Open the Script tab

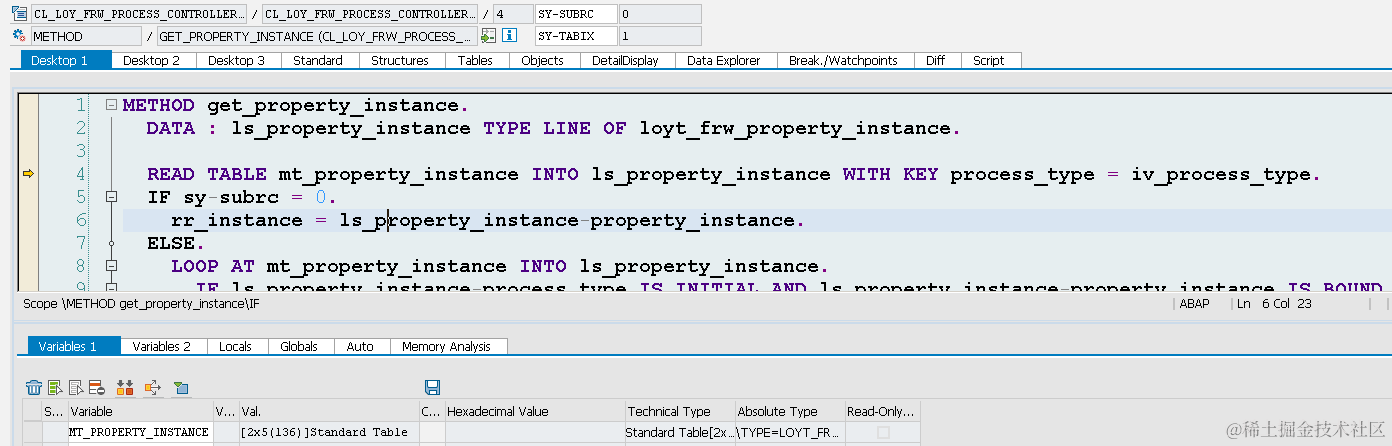point(989,60)
